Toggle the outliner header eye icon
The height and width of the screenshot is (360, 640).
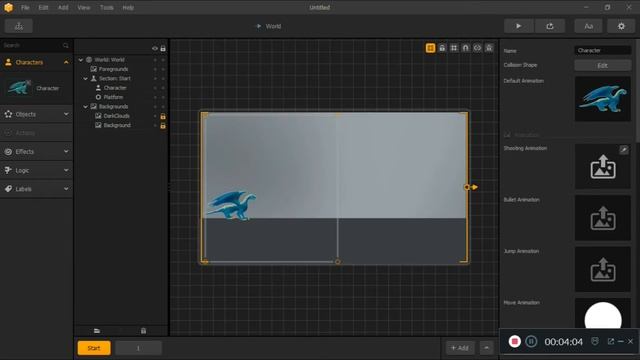pos(155,49)
